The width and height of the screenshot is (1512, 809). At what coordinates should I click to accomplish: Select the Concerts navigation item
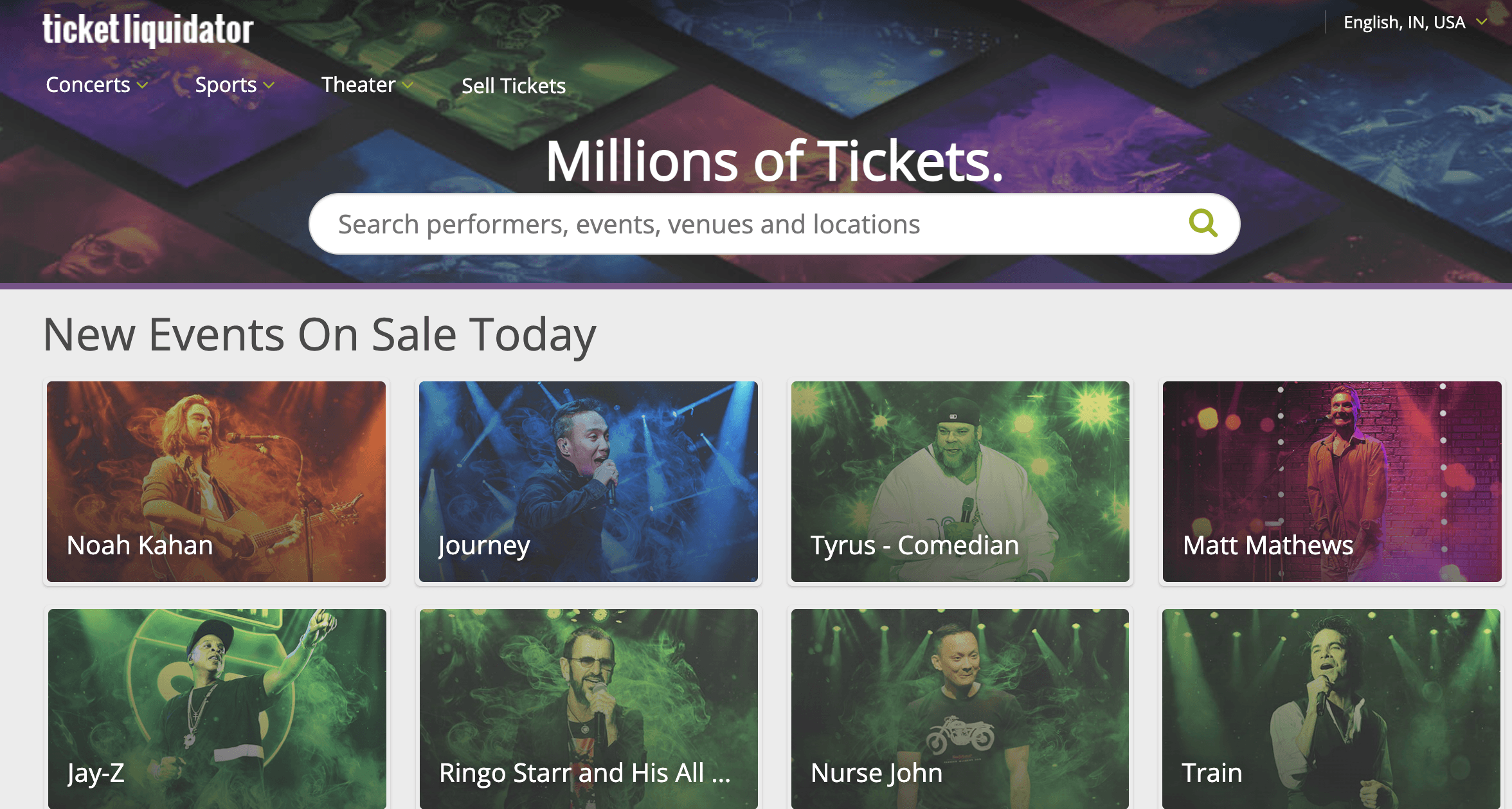[x=88, y=85]
